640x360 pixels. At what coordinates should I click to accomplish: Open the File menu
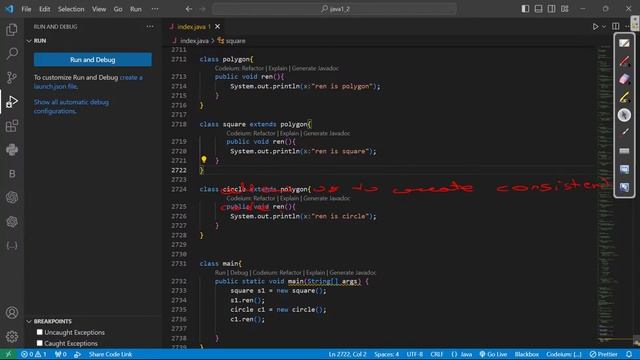click(26, 9)
